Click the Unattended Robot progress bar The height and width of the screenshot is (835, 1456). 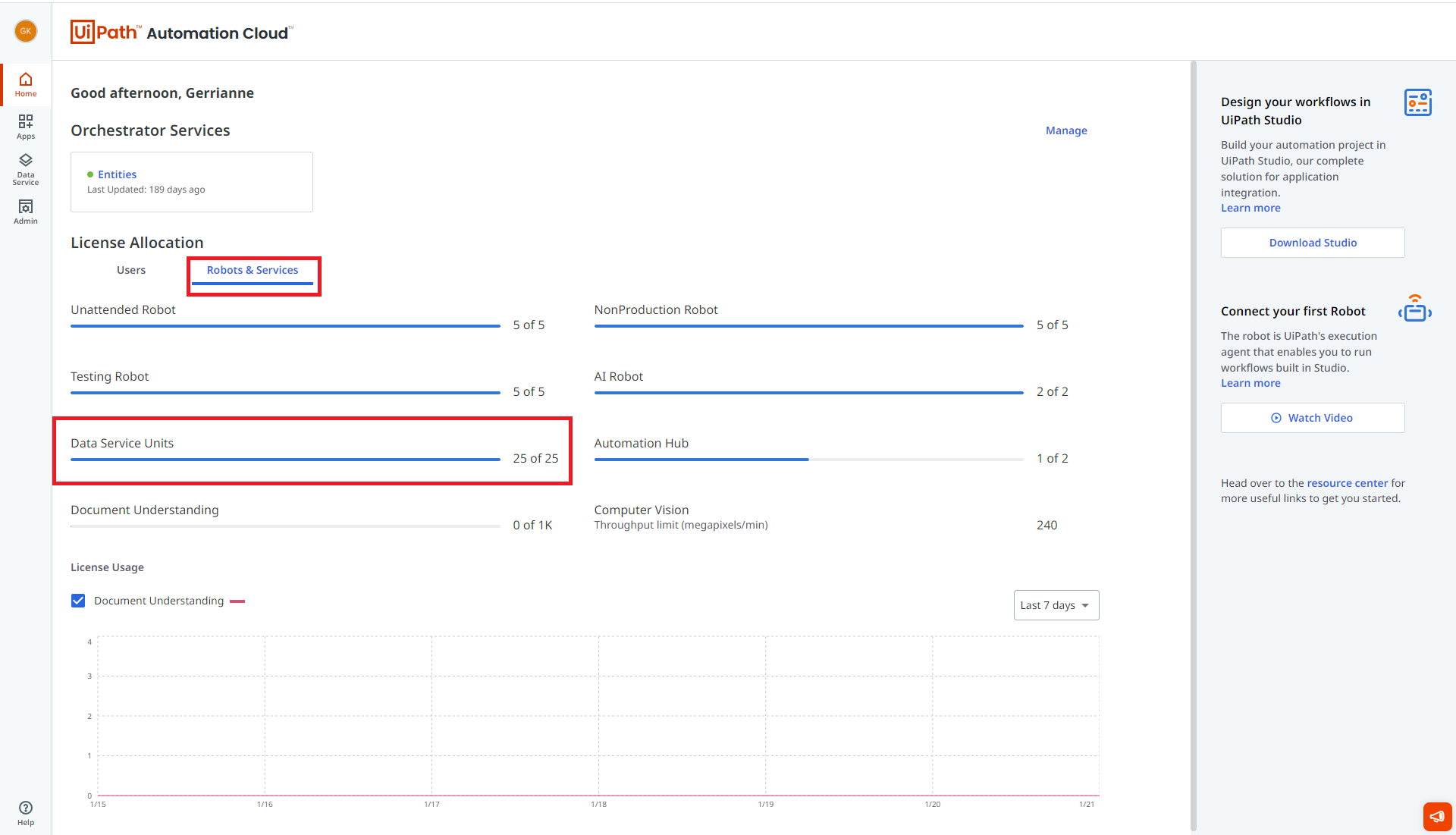click(x=285, y=326)
